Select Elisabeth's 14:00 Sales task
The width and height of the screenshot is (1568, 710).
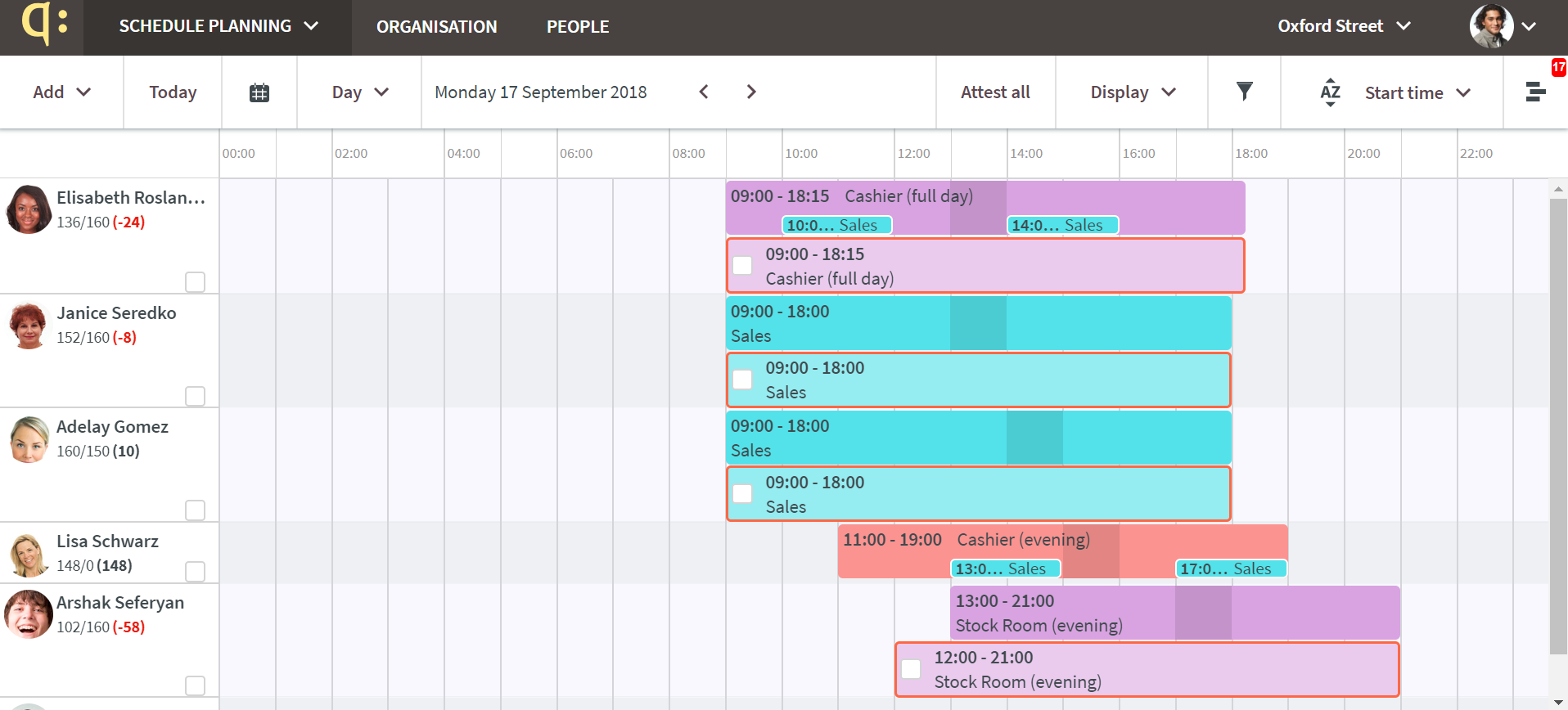coord(1062,225)
